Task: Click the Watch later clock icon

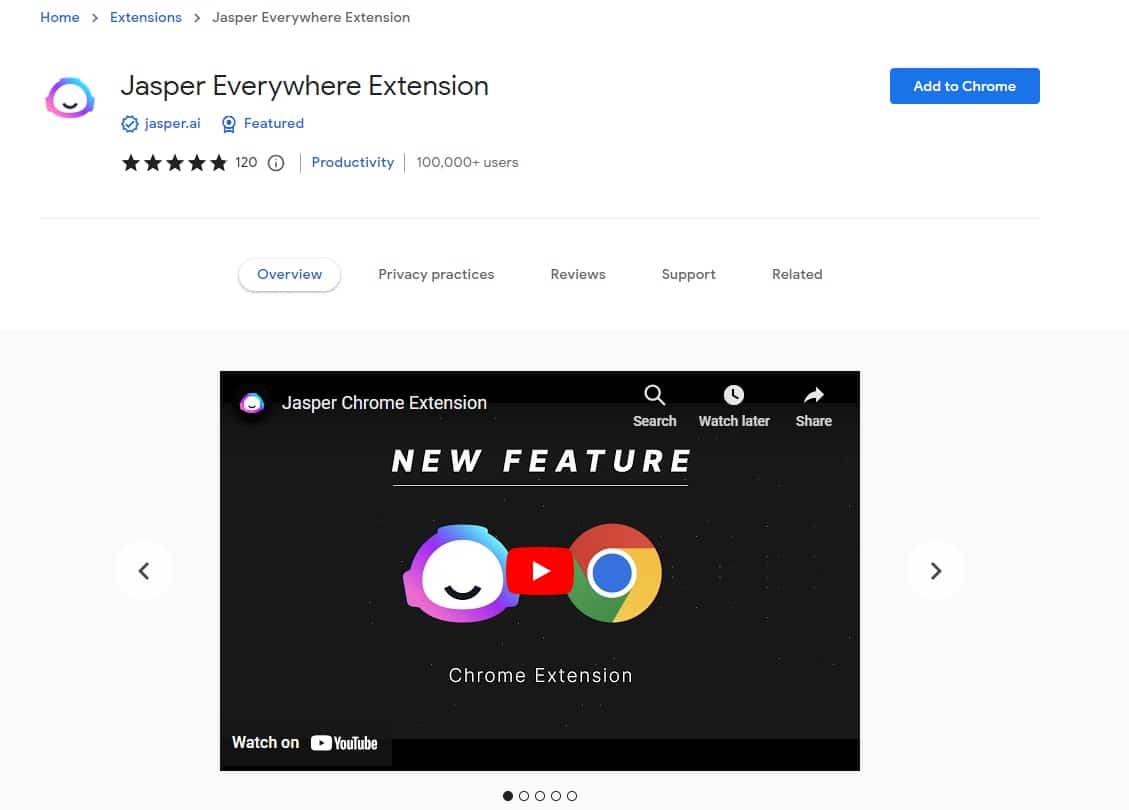Action: pos(733,395)
